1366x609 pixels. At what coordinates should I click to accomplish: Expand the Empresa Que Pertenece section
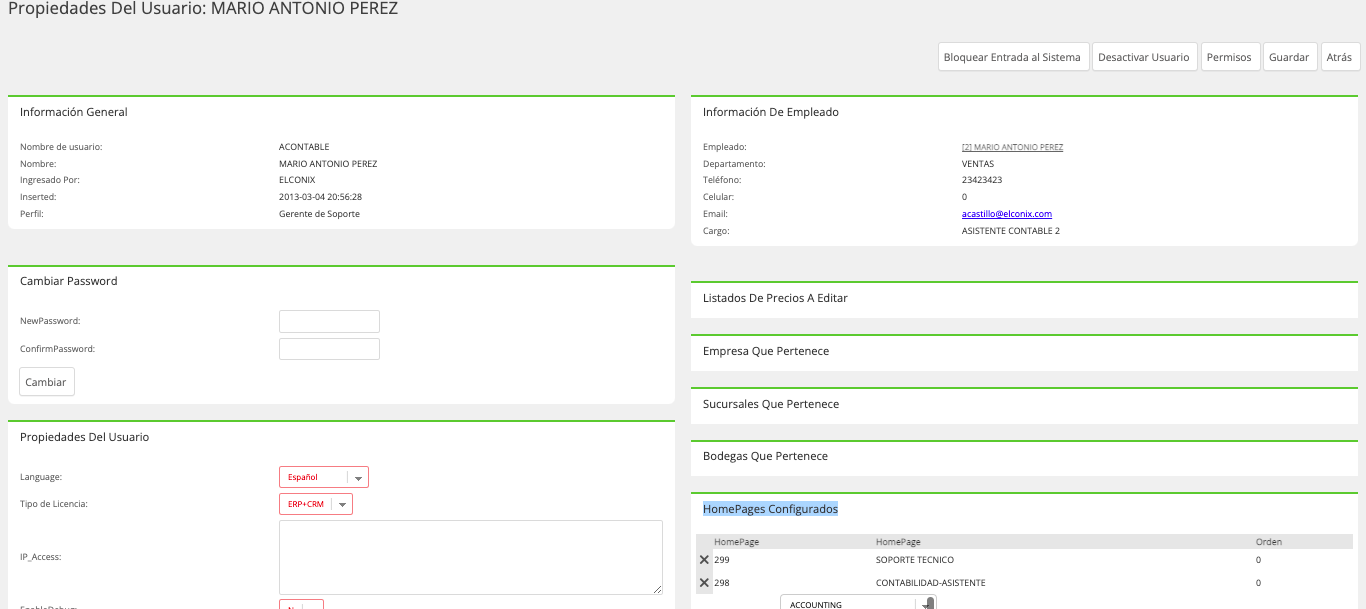[1024, 351]
